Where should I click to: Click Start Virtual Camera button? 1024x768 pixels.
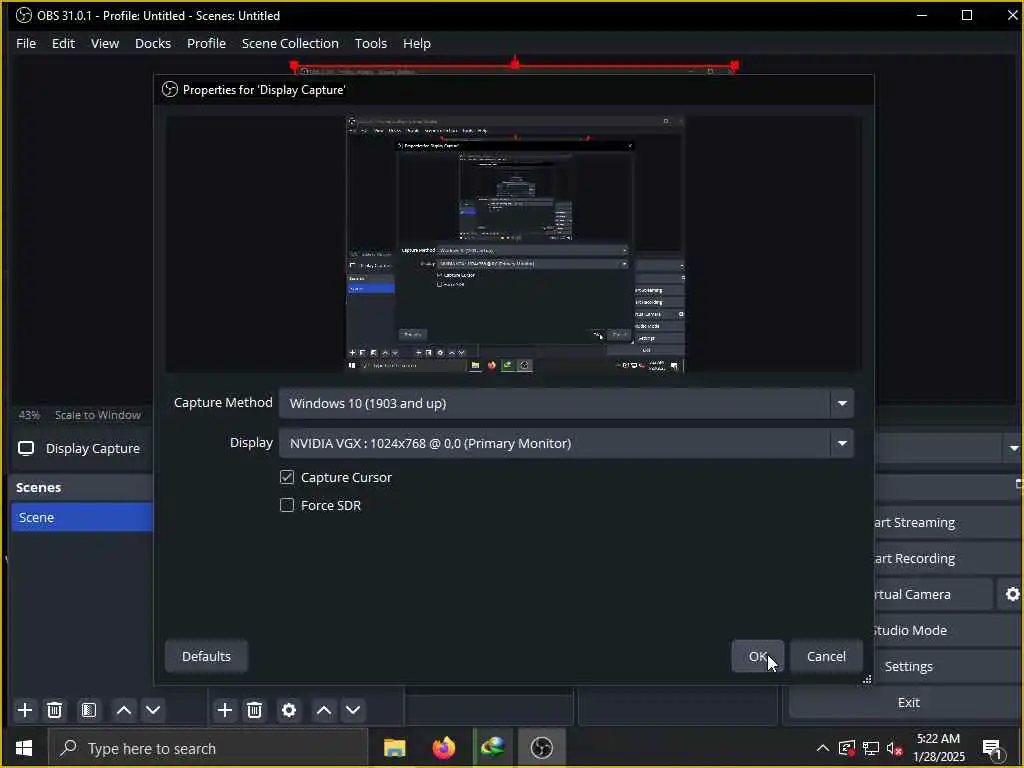[933, 594]
